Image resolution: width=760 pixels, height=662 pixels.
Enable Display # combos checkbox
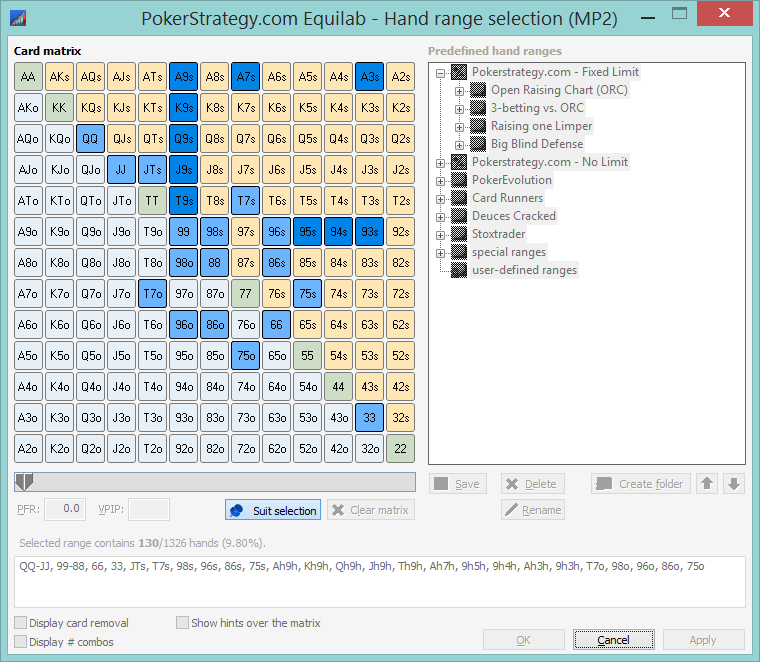(20, 642)
